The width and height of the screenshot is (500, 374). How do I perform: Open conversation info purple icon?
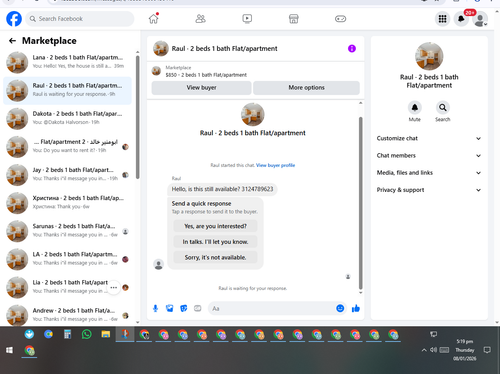352,49
